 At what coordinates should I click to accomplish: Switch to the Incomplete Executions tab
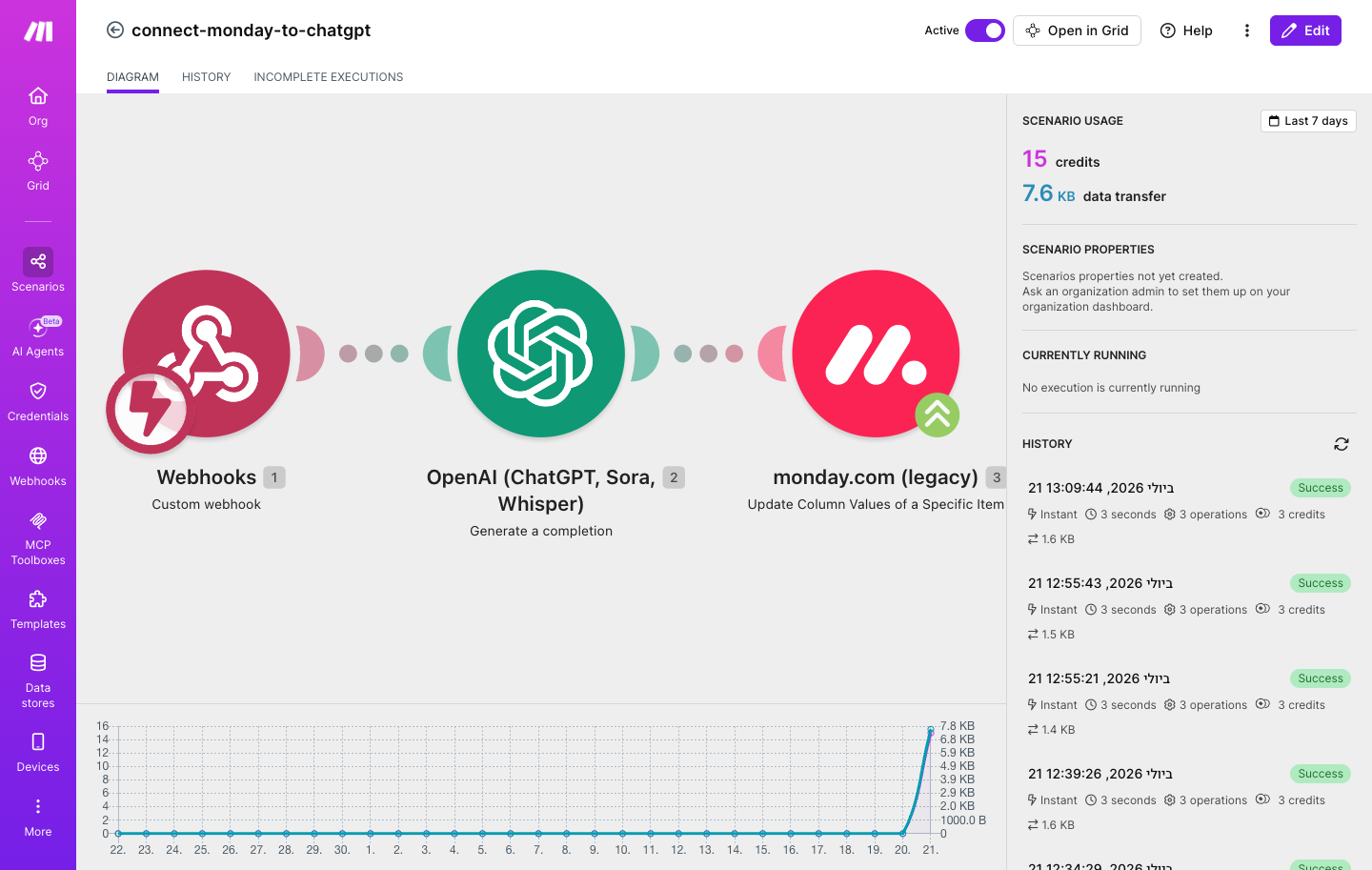click(328, 77)
